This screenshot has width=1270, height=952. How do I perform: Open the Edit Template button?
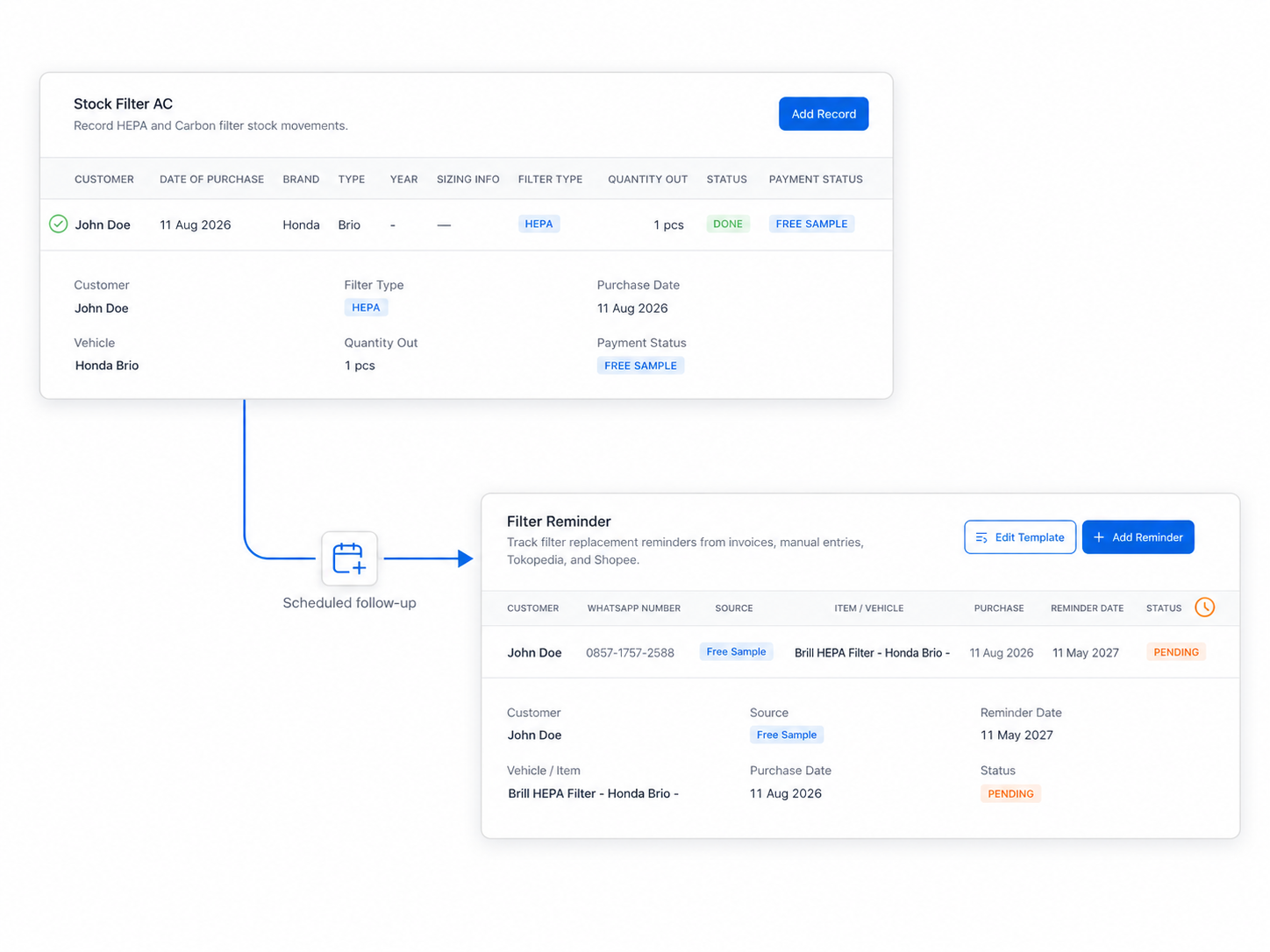[1020, 537]
